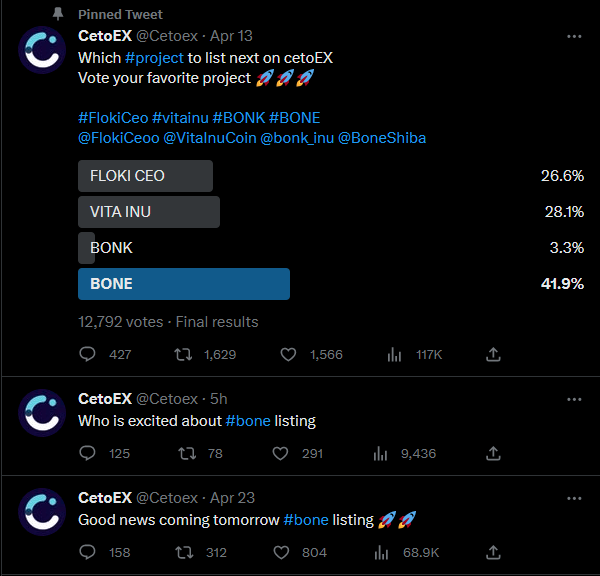Reply to the pinned poll tweet
Screen dimensions: 600x576
point(87,354)
